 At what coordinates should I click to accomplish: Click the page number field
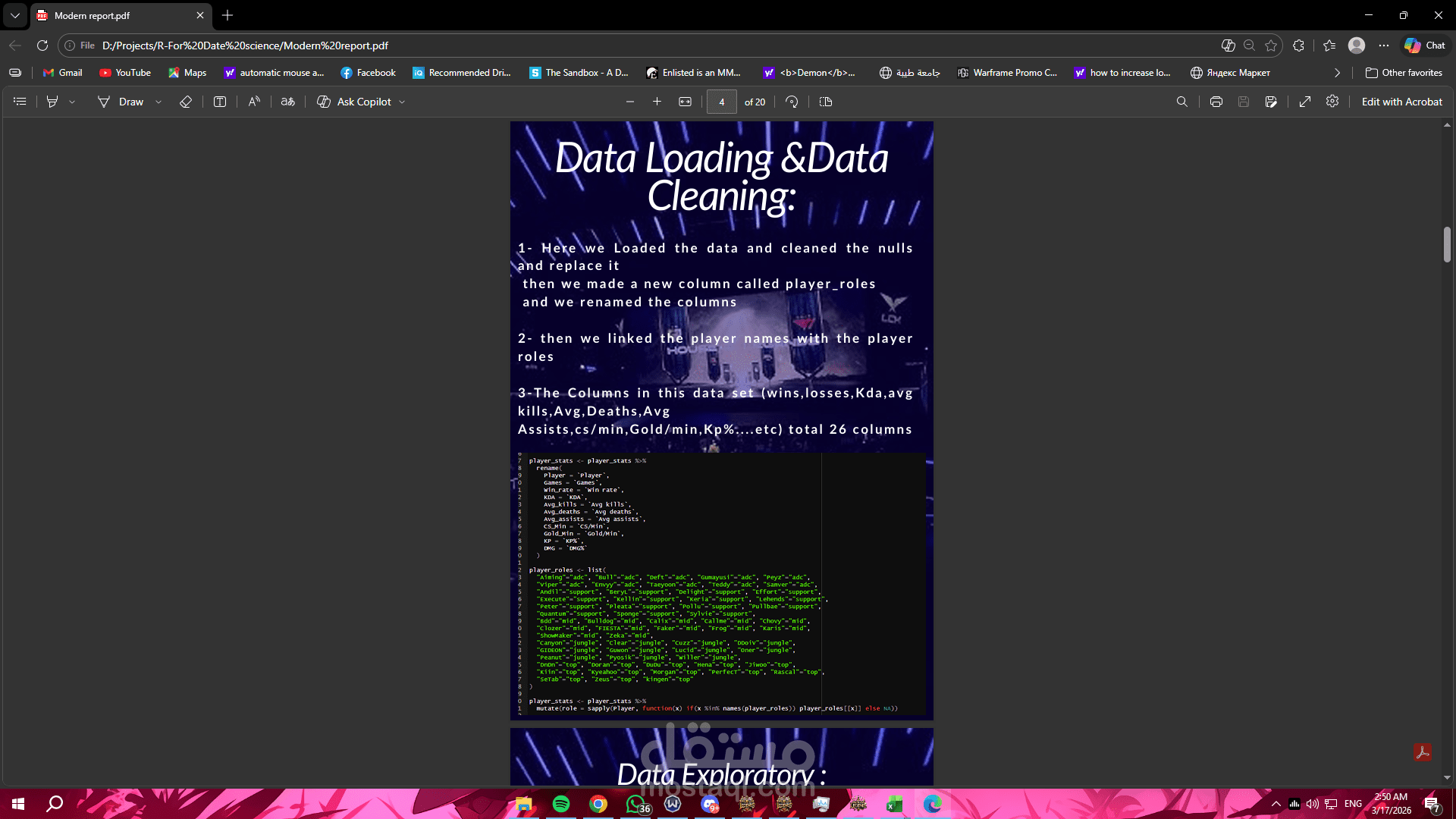721,102
